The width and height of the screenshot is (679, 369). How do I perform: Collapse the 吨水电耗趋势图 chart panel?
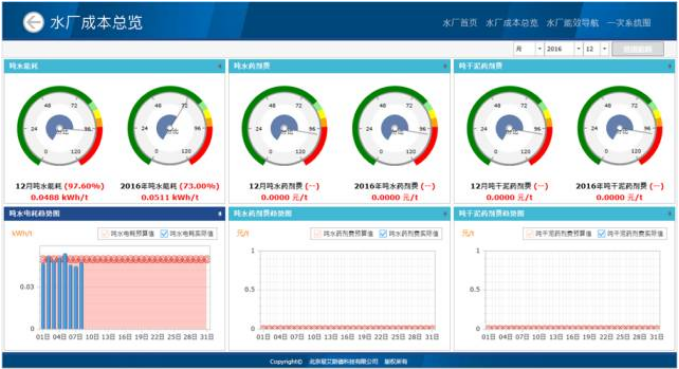220,214
